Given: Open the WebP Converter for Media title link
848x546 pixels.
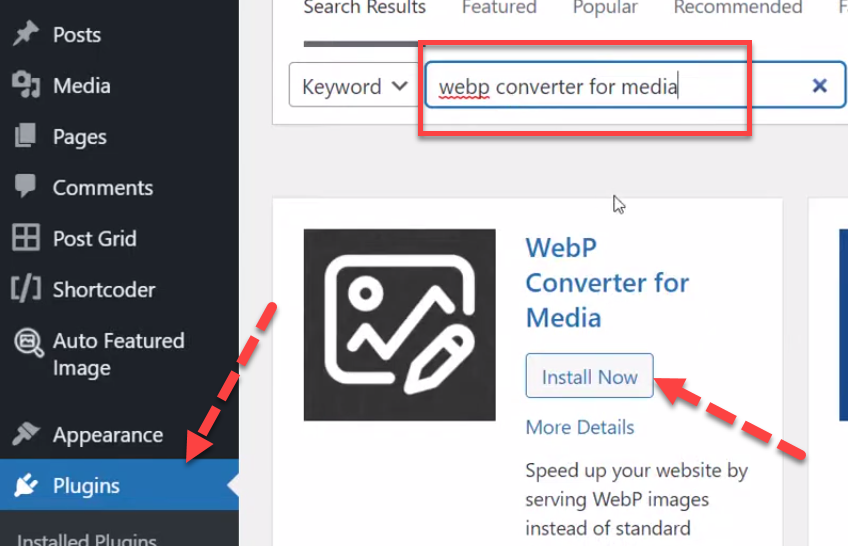Looking at the screenshot, I should click(x=607, y=282).
